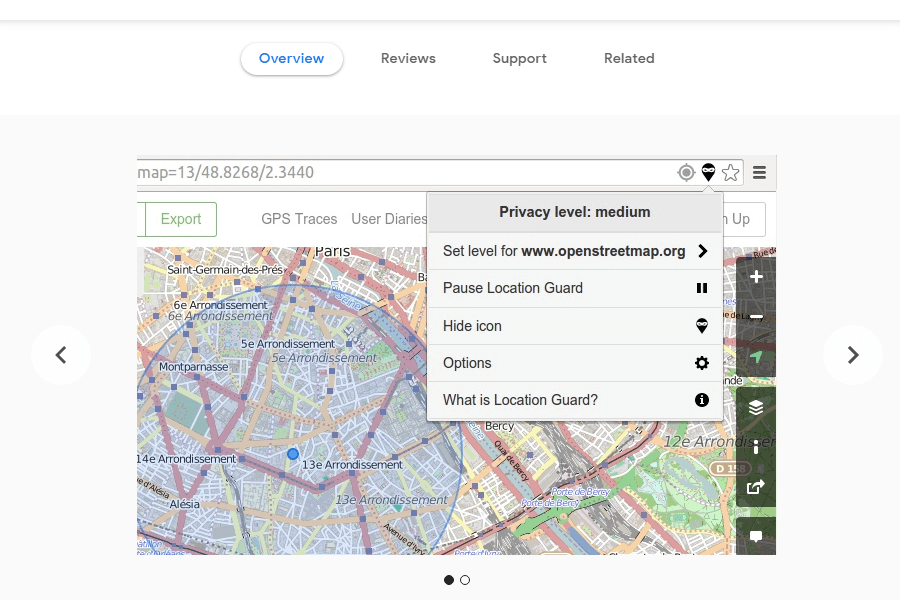Image resolution: width=900 pixels, height=600 pixels.
Task: Switch to the Reviews tab
Action: [x=408, y=58]
